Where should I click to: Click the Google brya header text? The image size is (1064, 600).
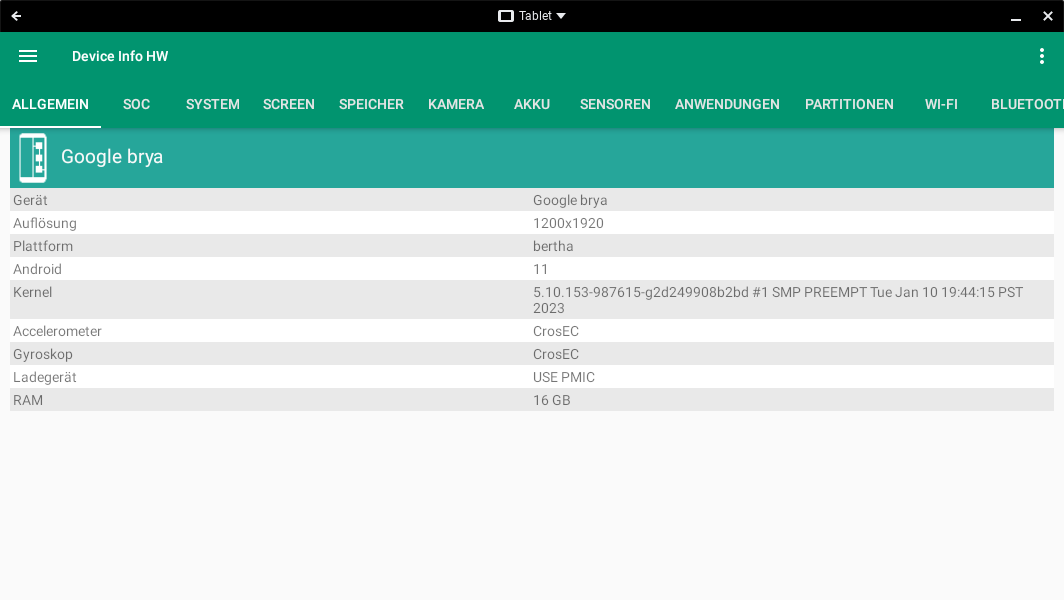pyautogui.click(x=112, y=157)
